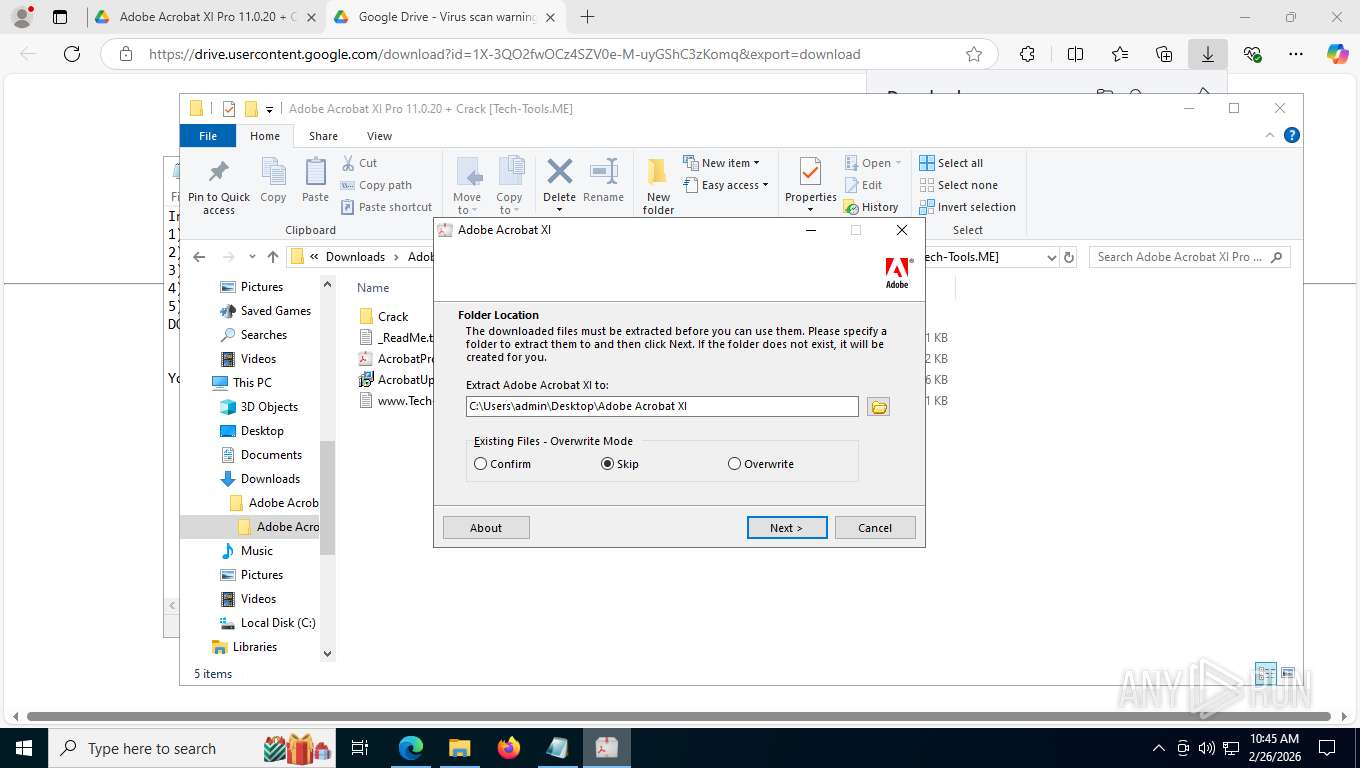Click the Back arrow in Explorer

click(199, 257)
